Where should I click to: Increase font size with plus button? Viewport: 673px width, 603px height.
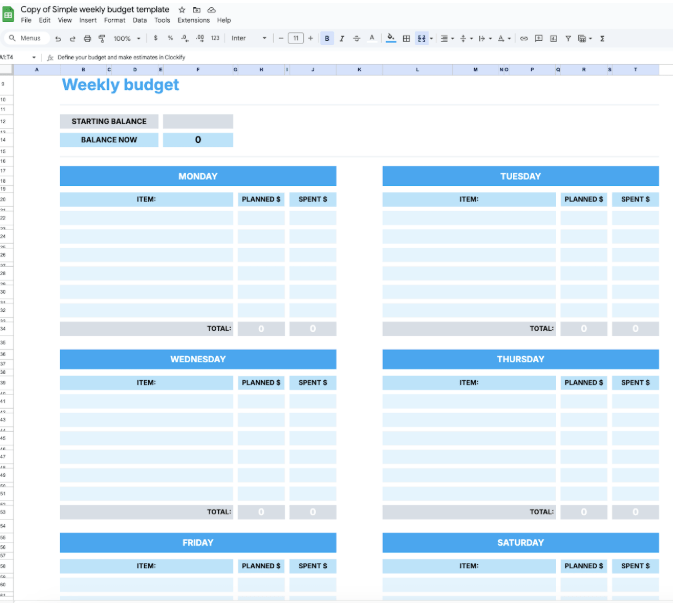[x=310, y=38]
